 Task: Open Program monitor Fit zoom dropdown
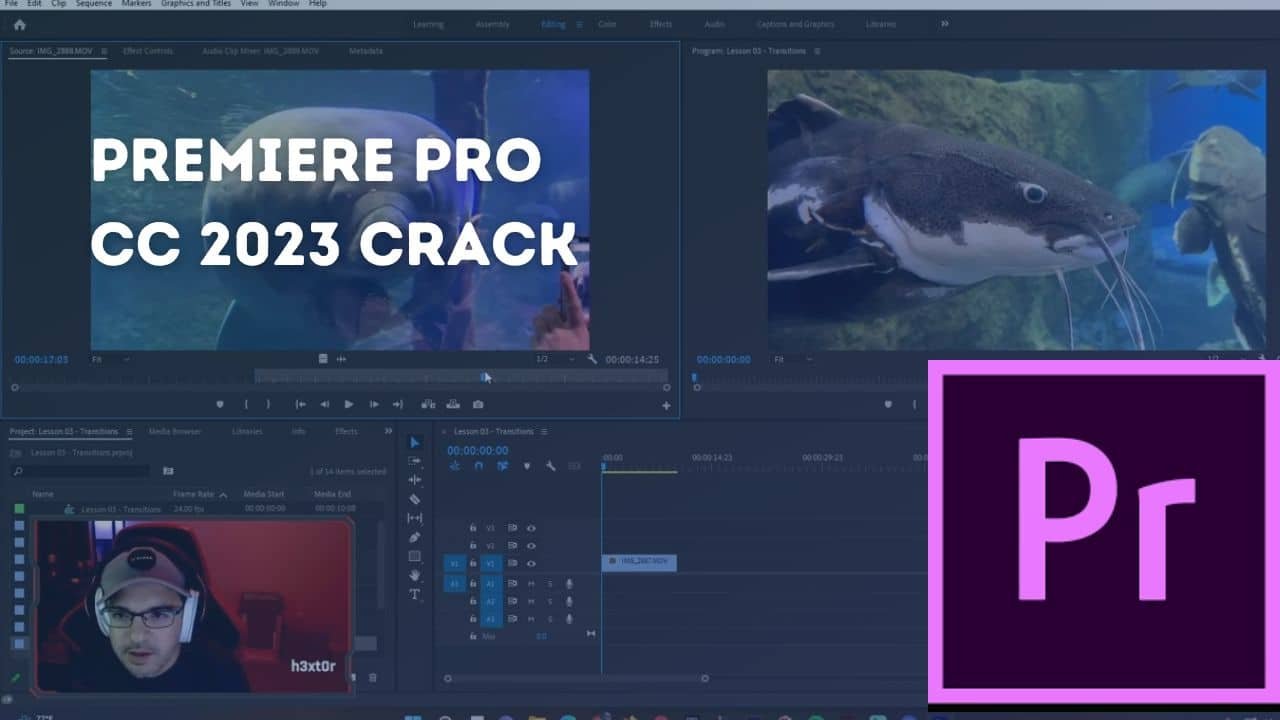coord(793,359)
